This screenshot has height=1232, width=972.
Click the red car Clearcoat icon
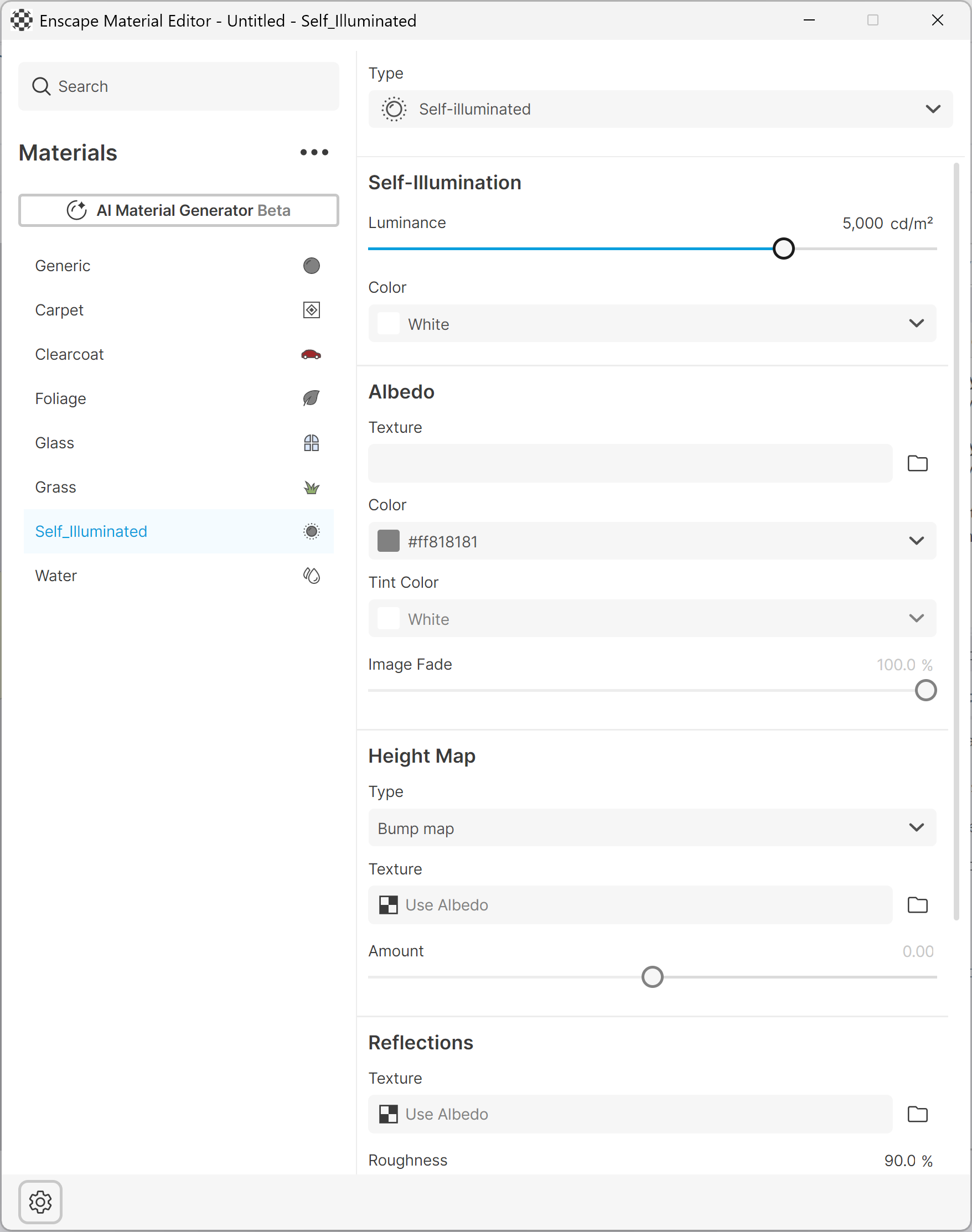tap(311, 355)
